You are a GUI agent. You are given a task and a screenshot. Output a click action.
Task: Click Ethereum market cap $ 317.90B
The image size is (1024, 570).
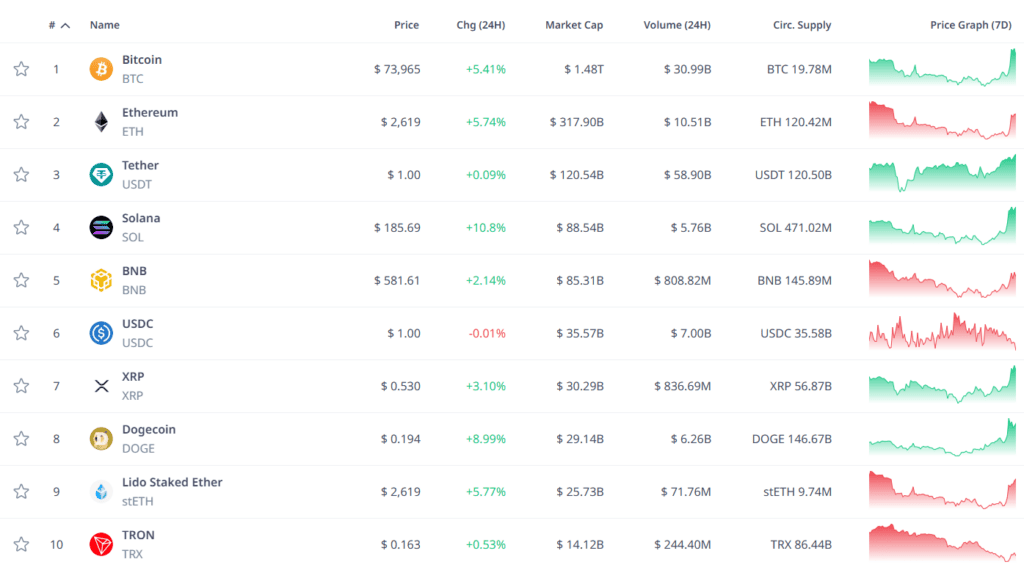pyautogui.click(x=577, y=122)
